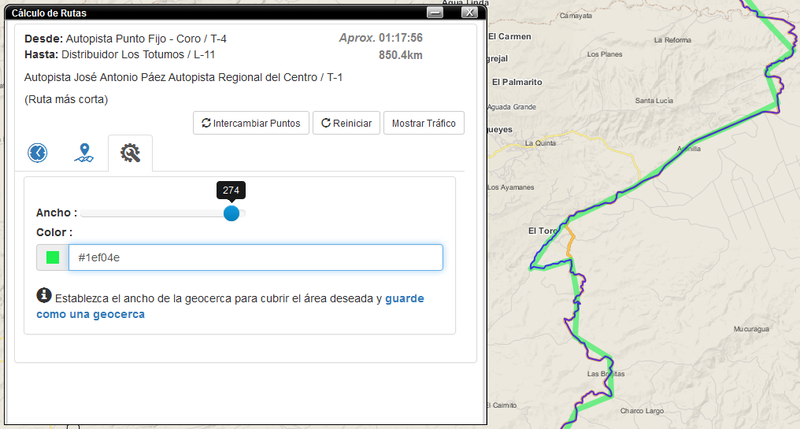Click the Desde origin text Autopista Punto Fijo
The height and width of the screenshot is (429, 800).
pos(146,39)
